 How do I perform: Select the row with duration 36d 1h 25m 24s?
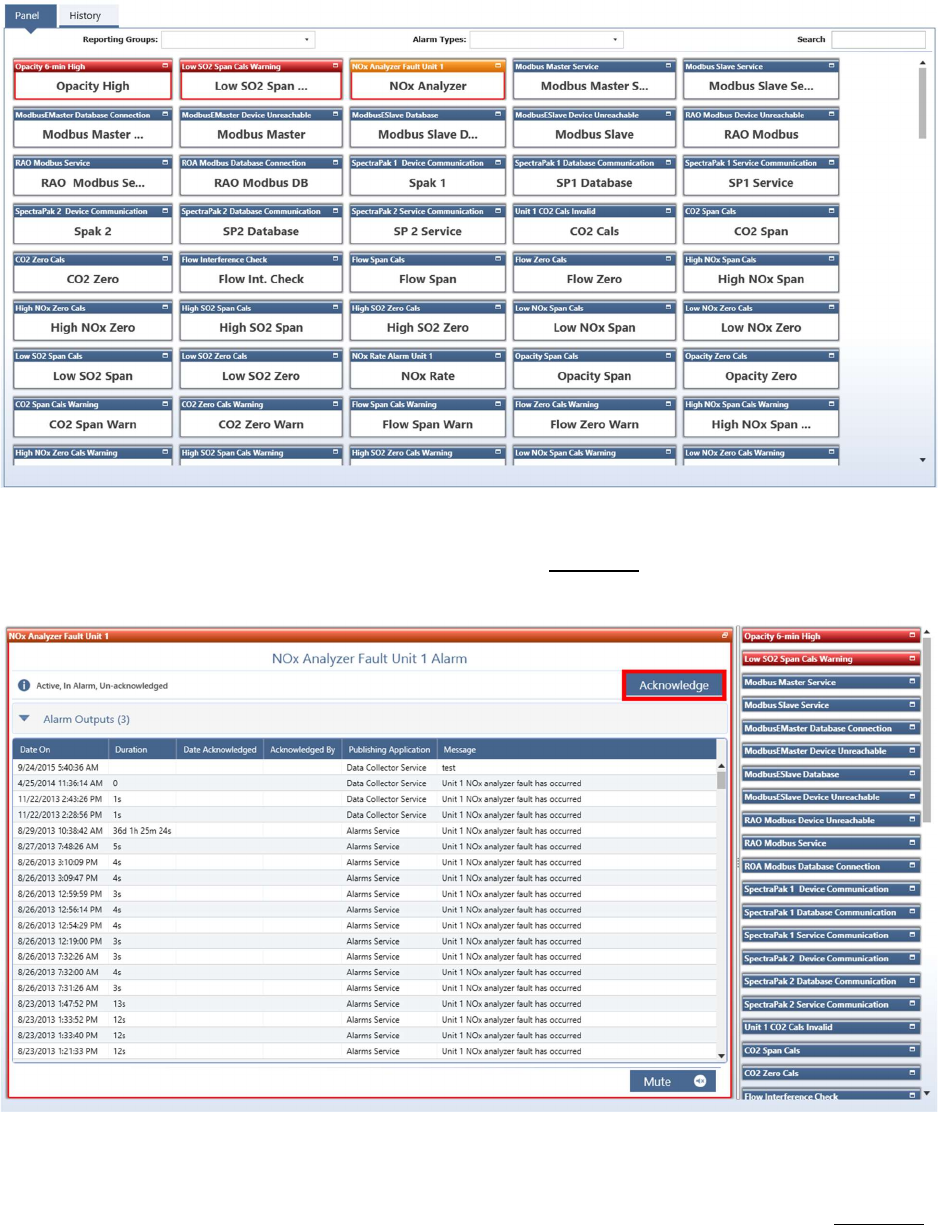(x=364, y=830)
